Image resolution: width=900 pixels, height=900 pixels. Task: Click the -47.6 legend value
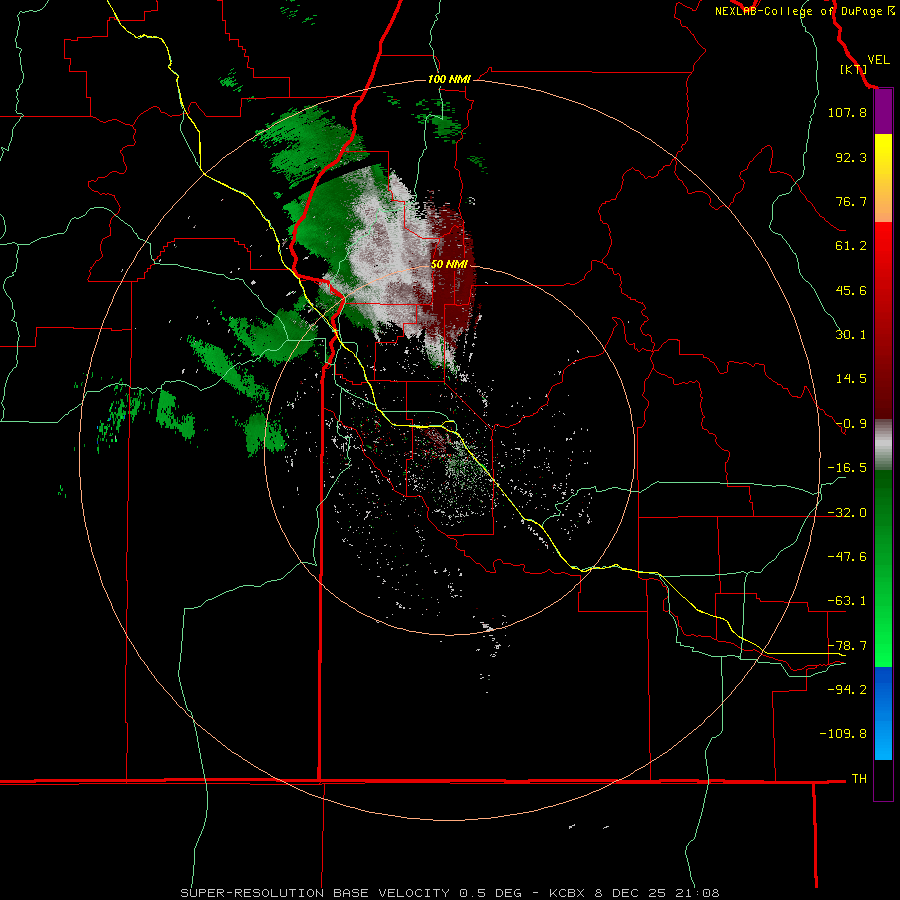847,557
